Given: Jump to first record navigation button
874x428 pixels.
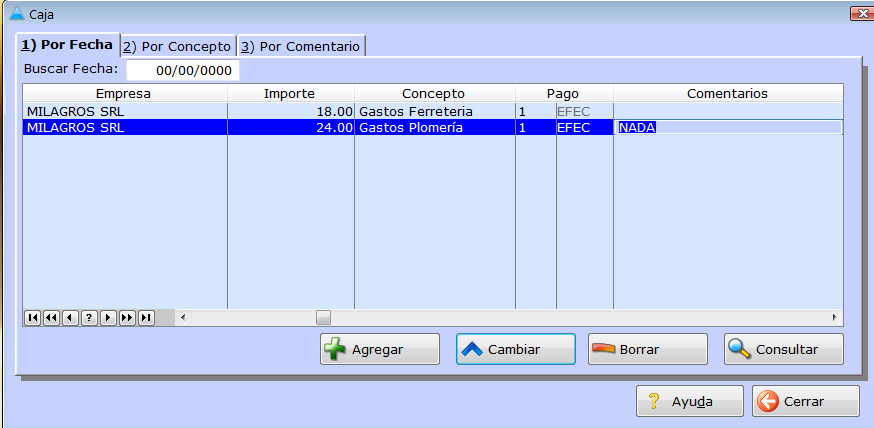Looking at the screenshot, I should pyautogui.click(x=32, y=318).
